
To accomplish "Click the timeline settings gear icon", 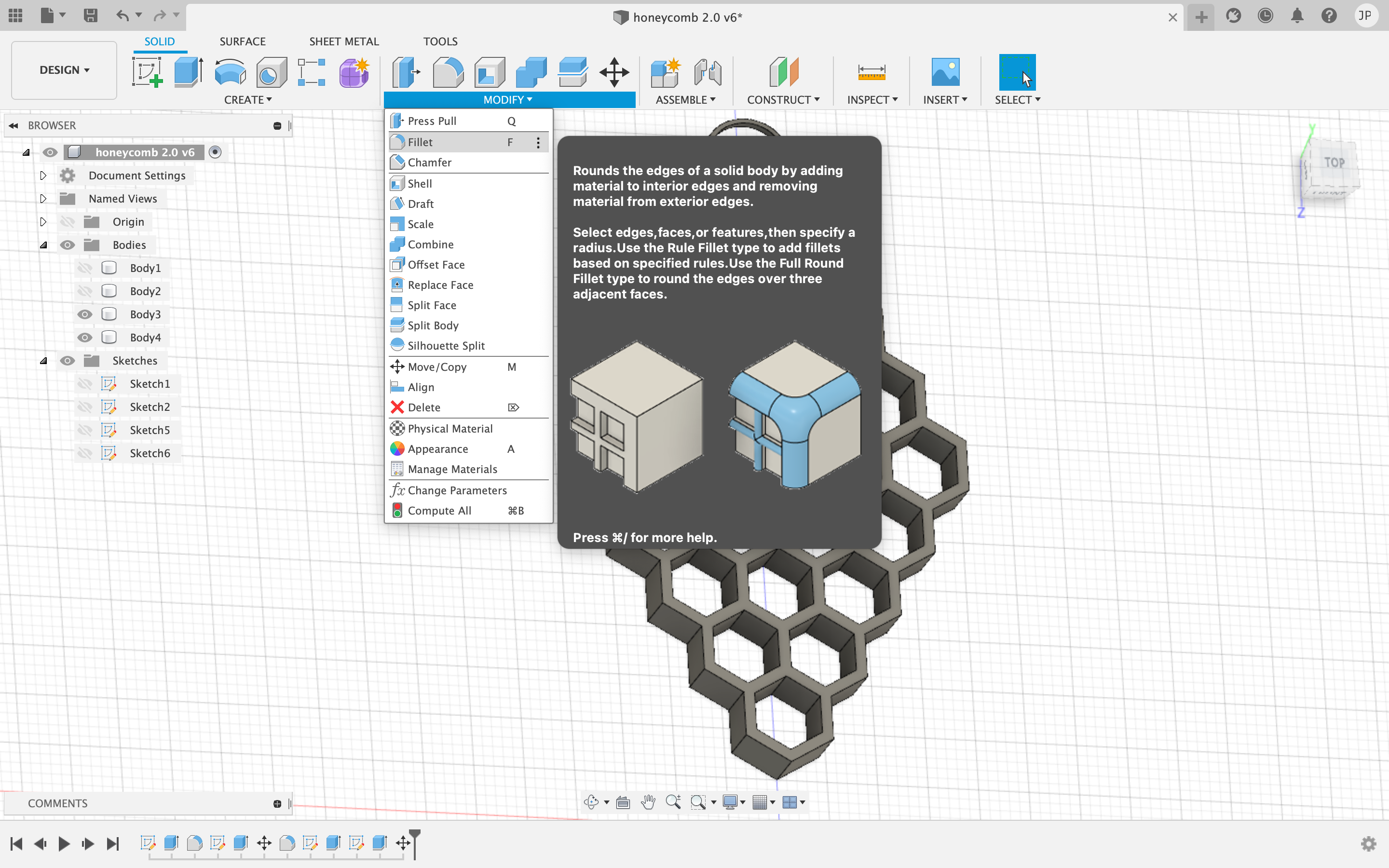I will click(x=1368, y=843).
